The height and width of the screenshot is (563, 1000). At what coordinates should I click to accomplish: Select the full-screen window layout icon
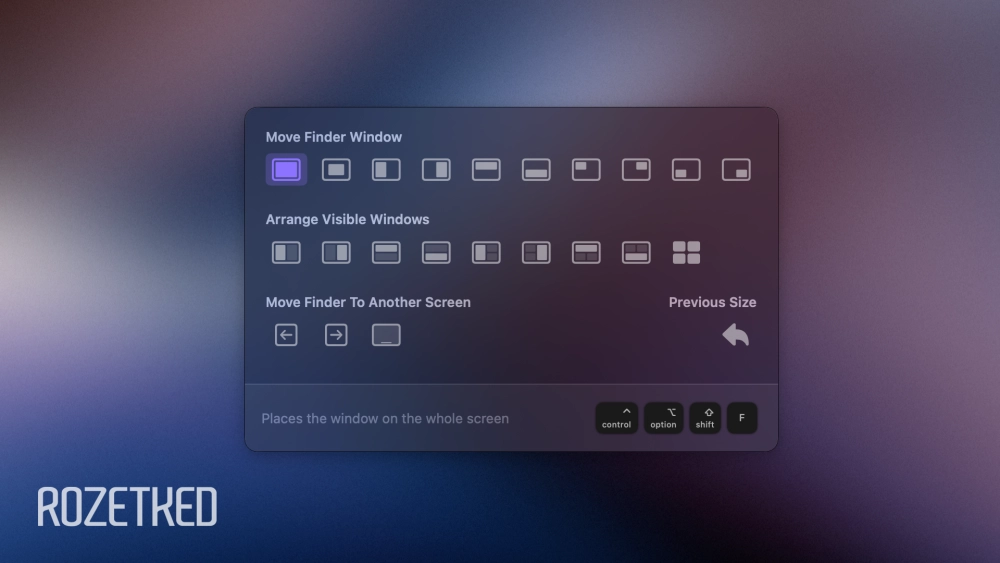(286, 170)
